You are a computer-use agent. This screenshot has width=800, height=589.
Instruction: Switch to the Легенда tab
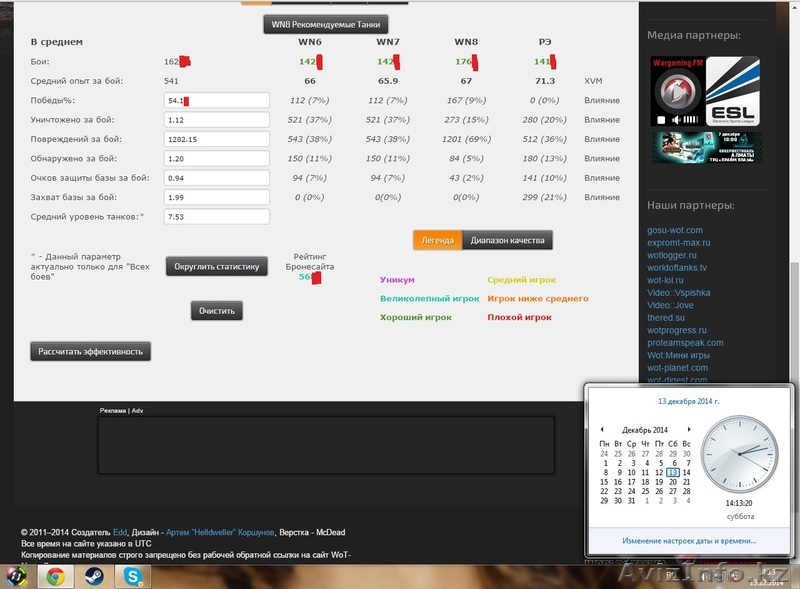pos(436,240)
